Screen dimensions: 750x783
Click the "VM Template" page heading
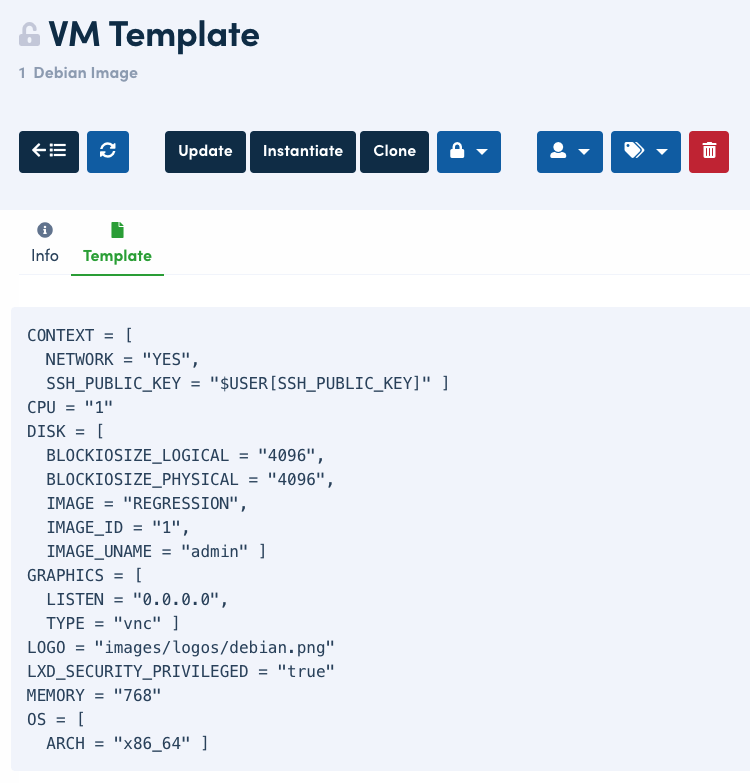154,35
